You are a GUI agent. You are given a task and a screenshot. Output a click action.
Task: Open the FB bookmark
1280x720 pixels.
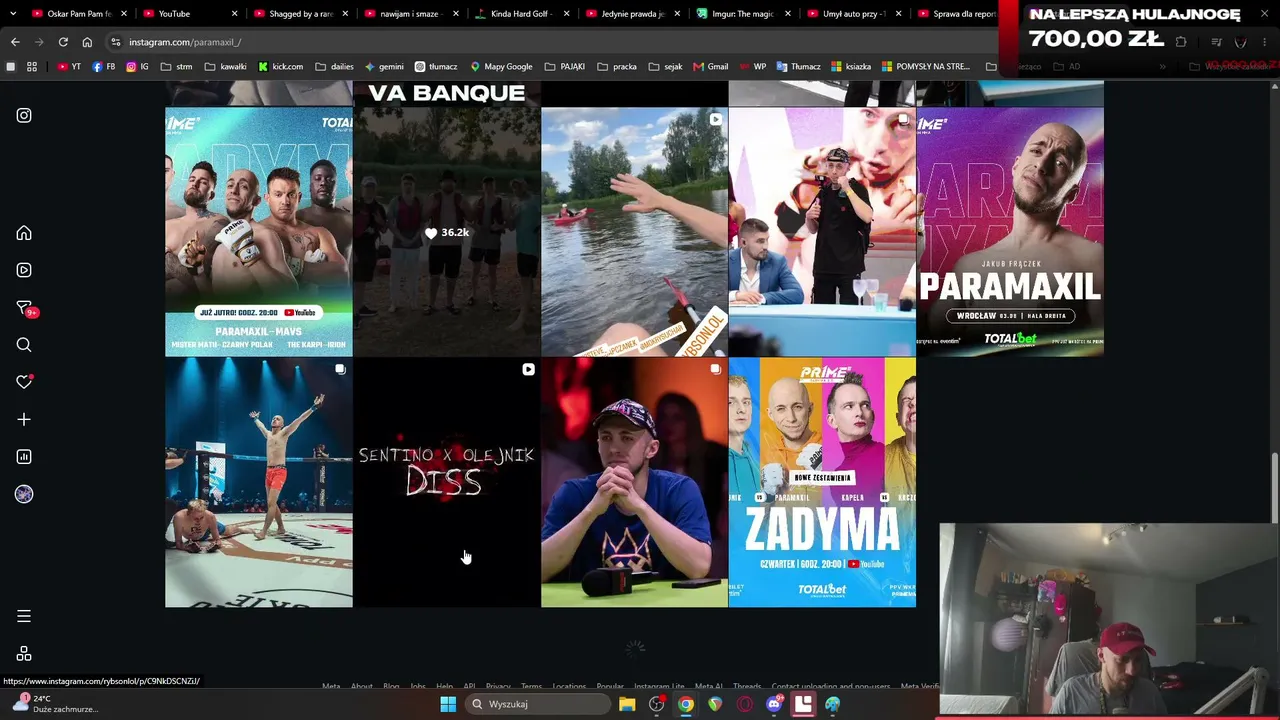click(103, 67)
